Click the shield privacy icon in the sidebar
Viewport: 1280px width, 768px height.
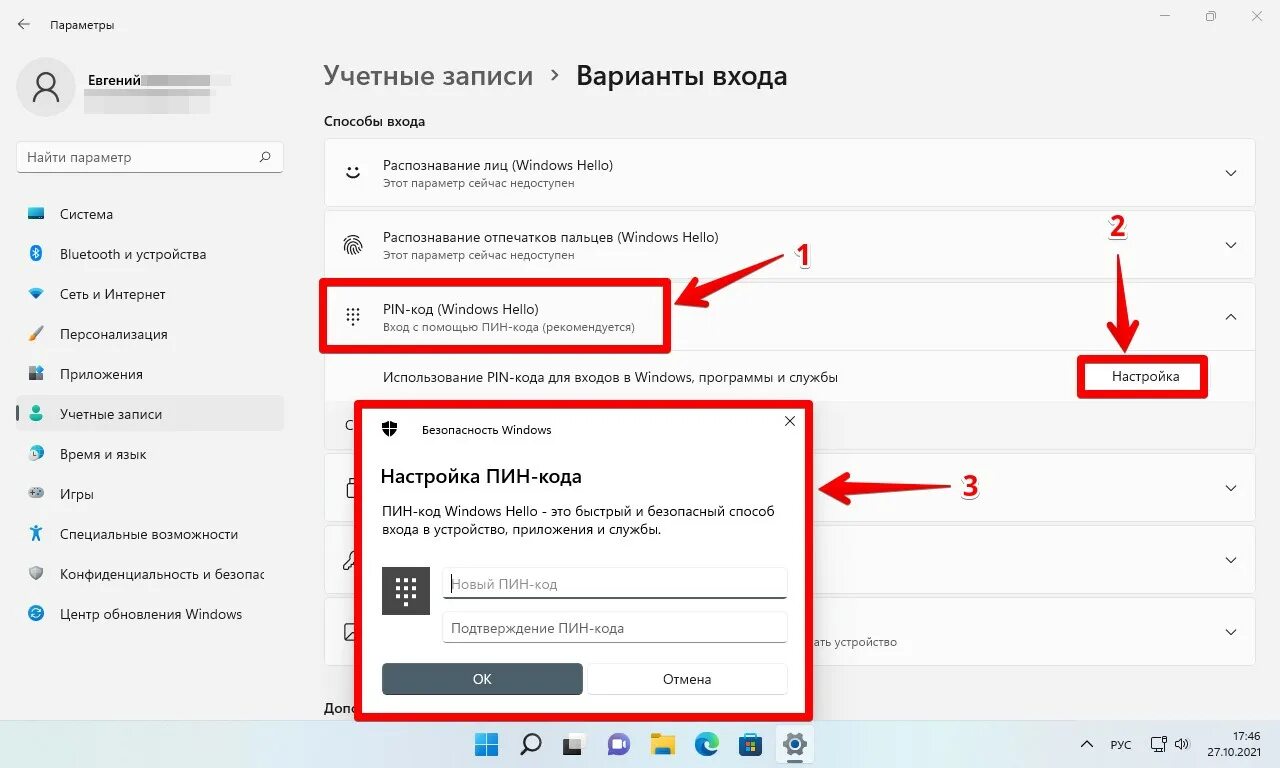click(x=36, y=574)
